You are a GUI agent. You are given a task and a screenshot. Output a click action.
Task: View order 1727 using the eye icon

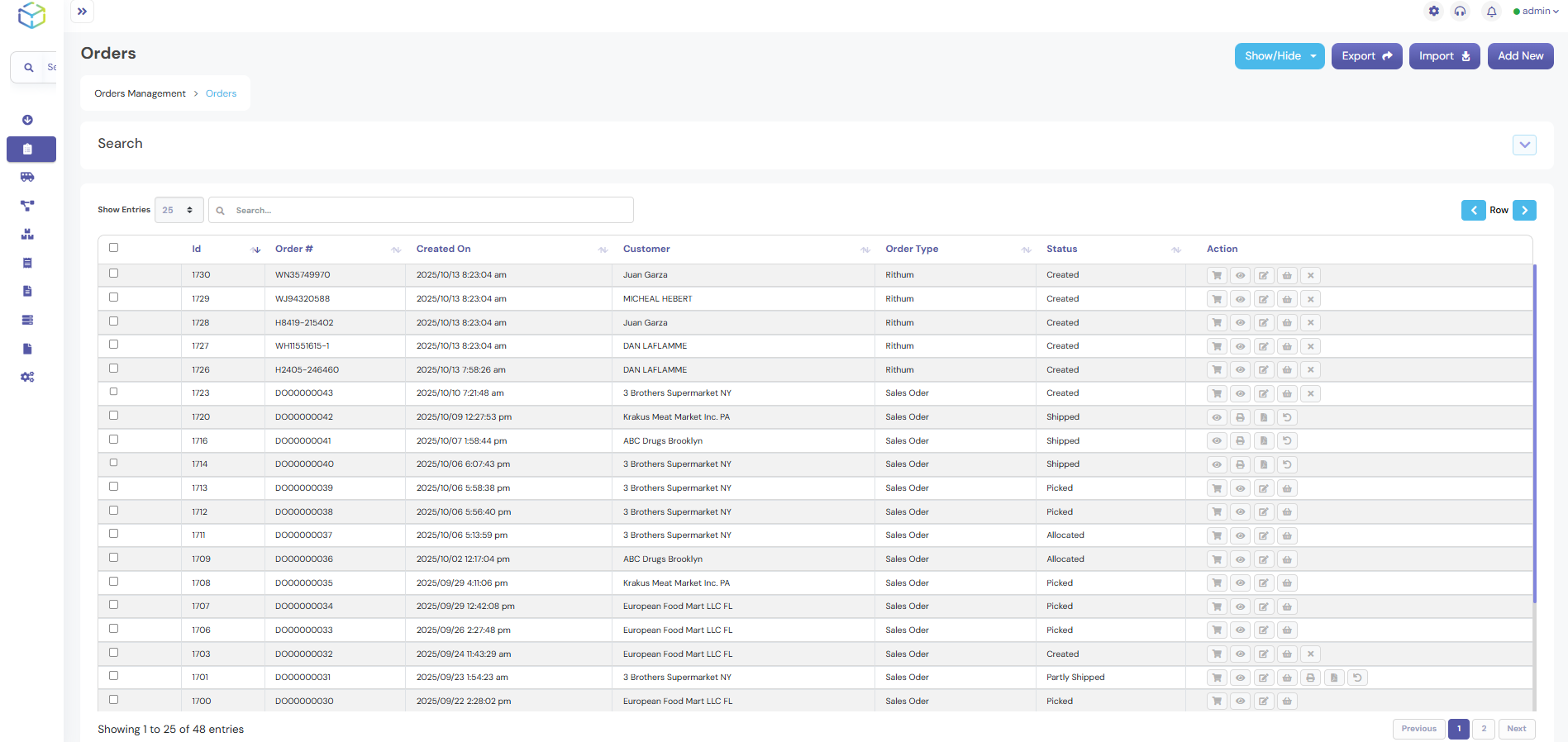tap(1240, 346)
